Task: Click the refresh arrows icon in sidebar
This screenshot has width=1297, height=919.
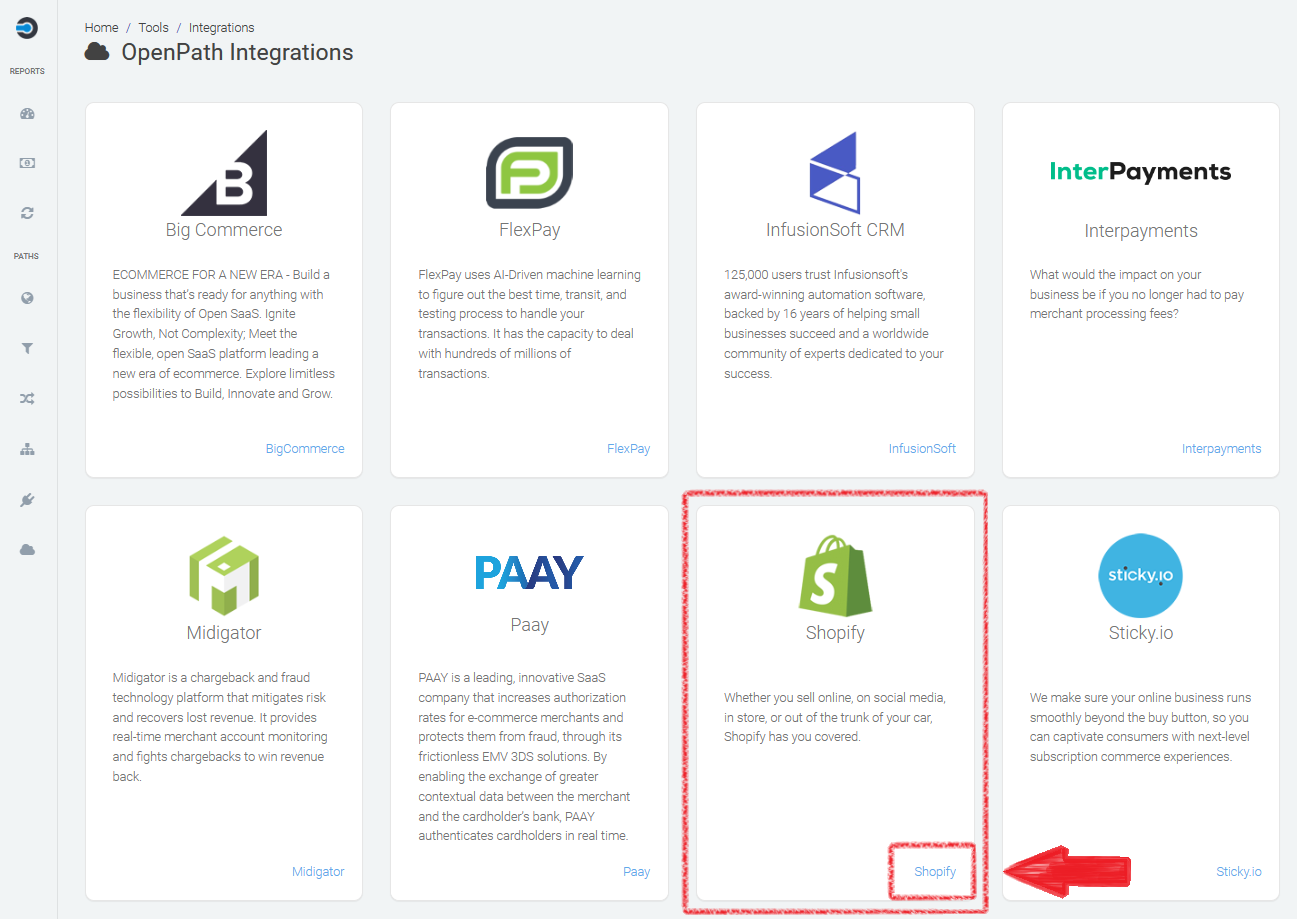Action: click(x=27, y=213)
